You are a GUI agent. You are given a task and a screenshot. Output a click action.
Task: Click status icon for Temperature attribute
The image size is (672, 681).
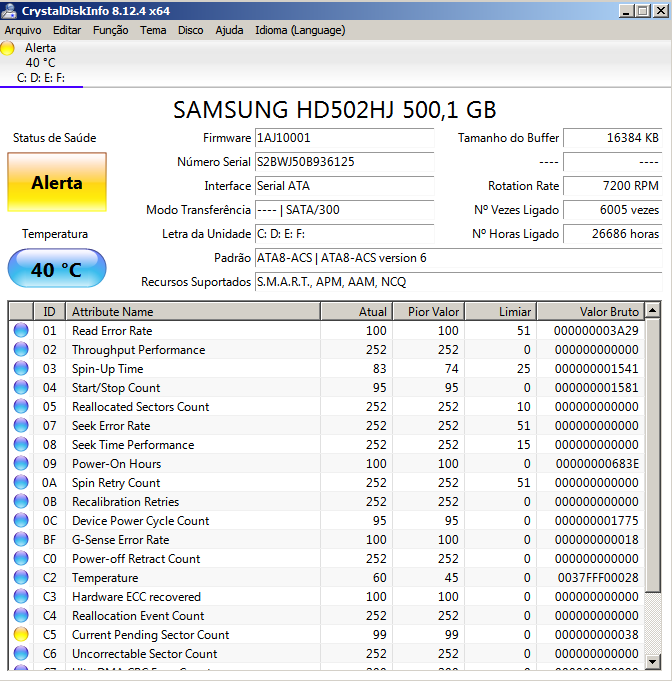click(21, 578)
